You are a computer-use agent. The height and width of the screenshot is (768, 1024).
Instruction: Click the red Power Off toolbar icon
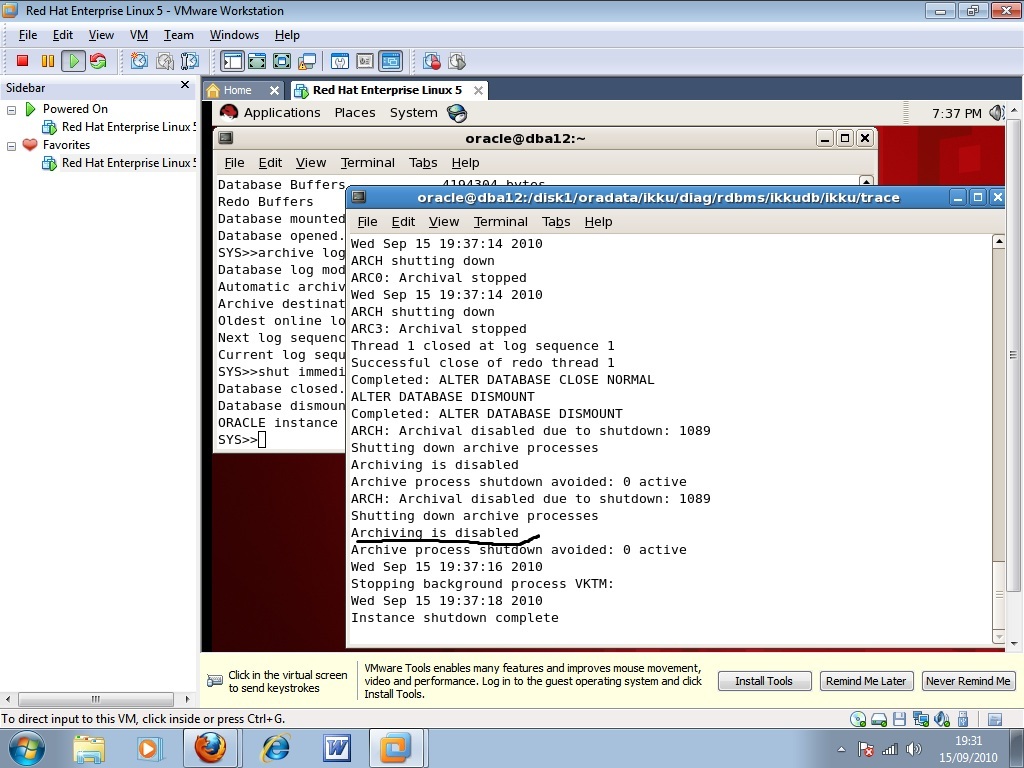click(x=22, y=61)
